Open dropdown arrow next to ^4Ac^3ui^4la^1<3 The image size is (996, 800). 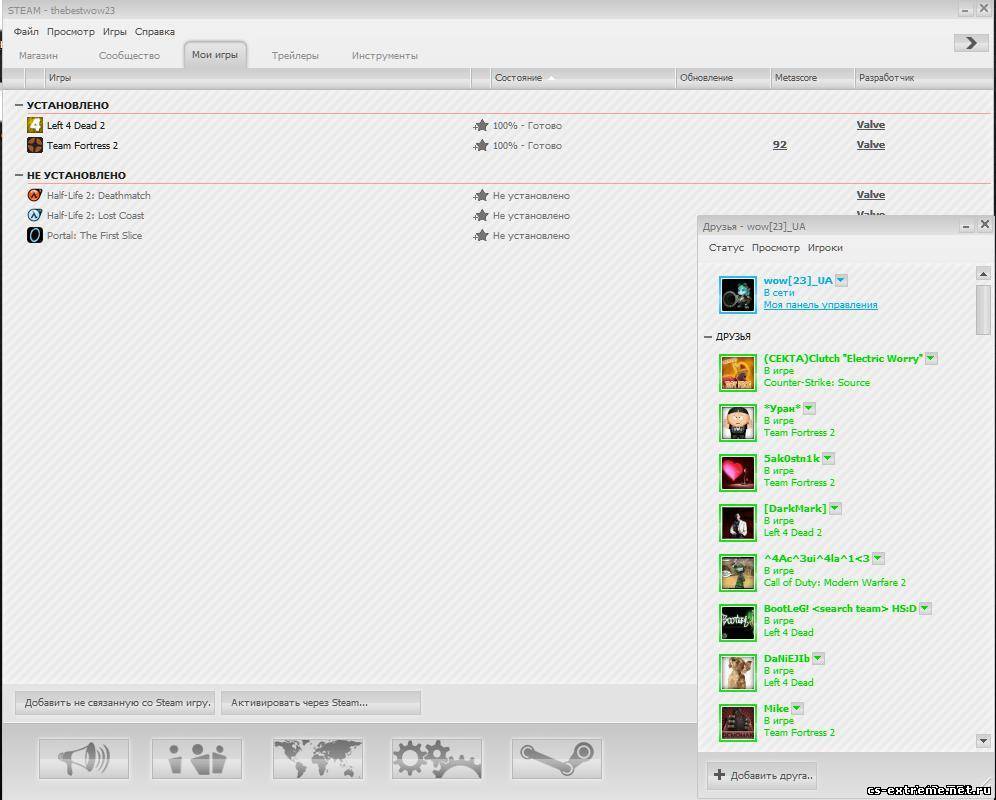point(878,558)
